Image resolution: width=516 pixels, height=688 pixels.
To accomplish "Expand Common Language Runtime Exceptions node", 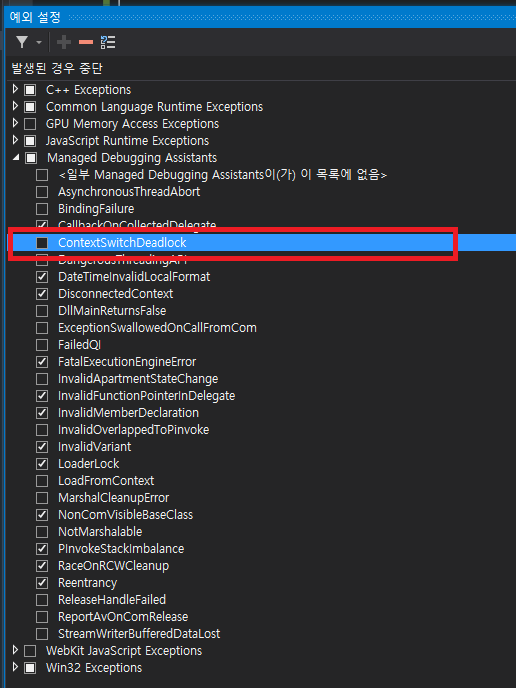I will (15, 106).
